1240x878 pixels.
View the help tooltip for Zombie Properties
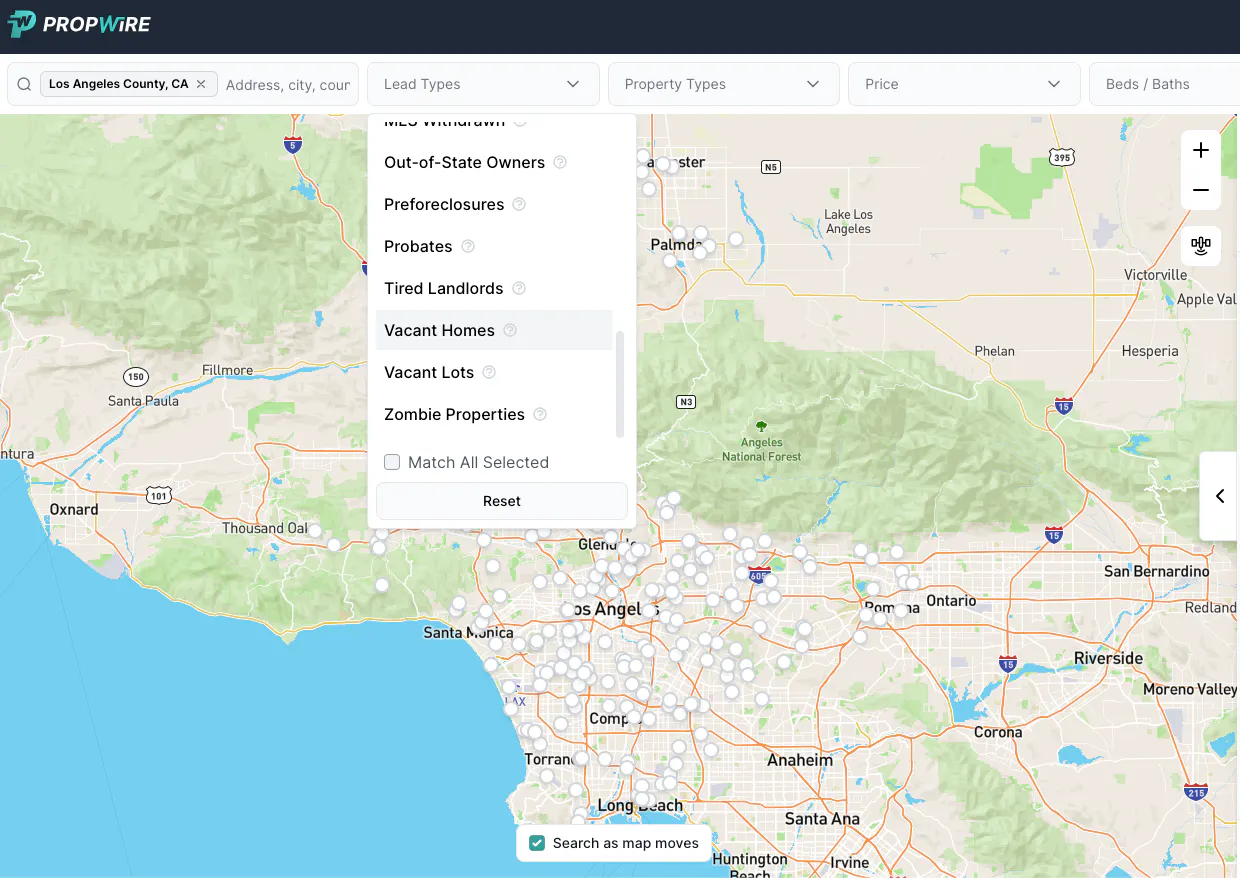tap(538, 414)
